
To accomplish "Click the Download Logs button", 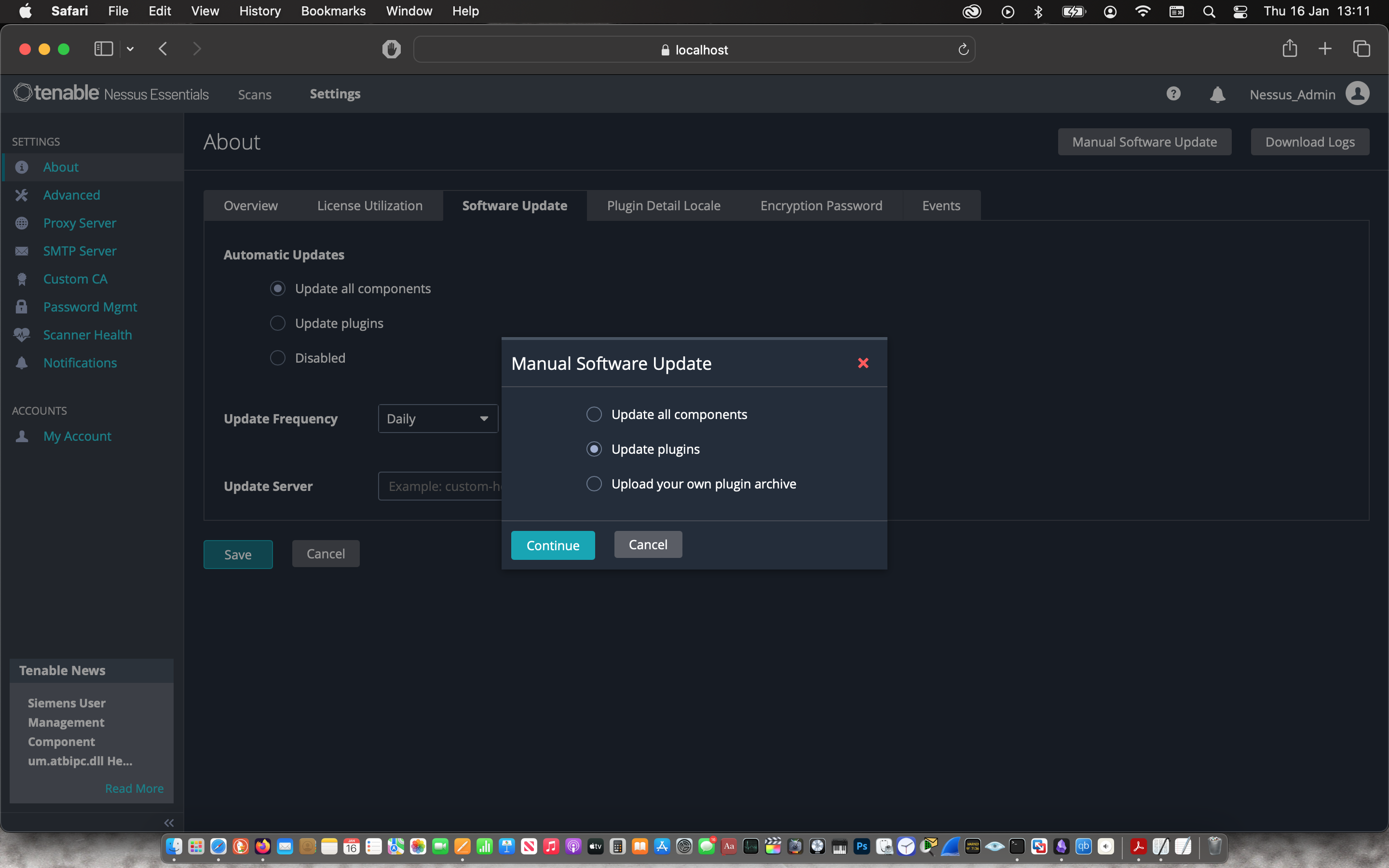I will click(x=1309, y=142).
